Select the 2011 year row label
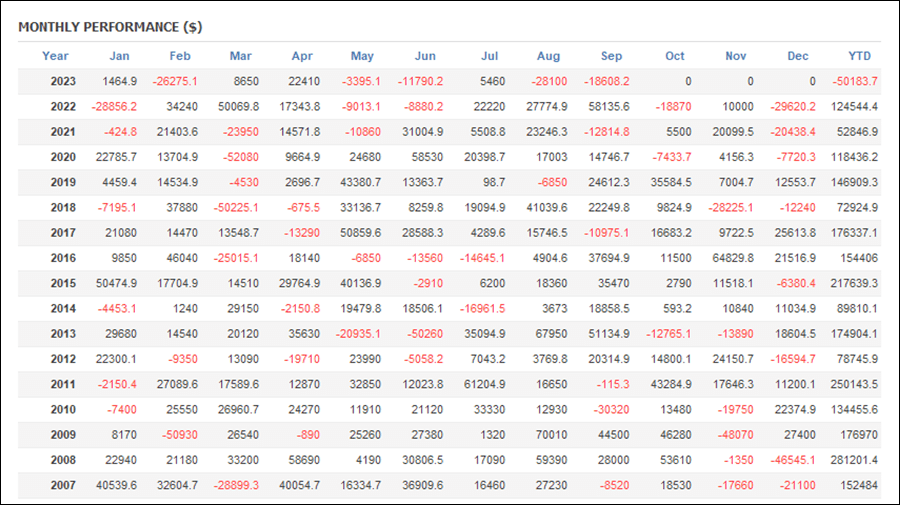Screen dimensions: 900x505 63,384
